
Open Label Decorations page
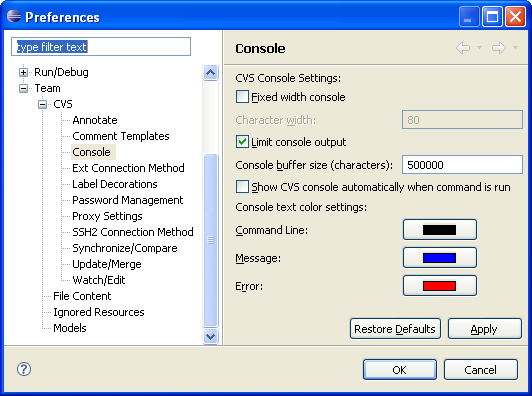coord(115,184)
